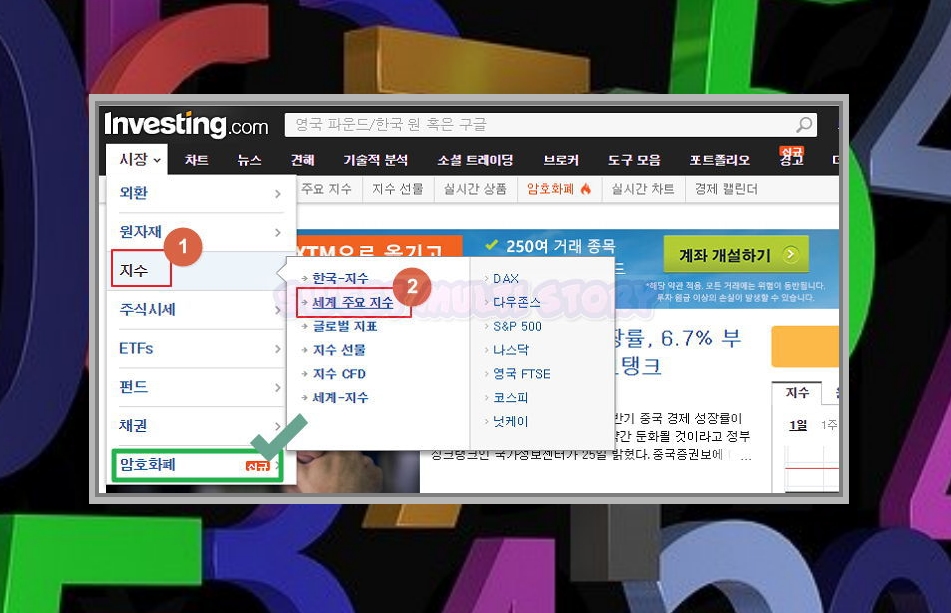Screen dimensions: 951x613
Task: Select 외환 in the market menu
Action: pos(133,193)
